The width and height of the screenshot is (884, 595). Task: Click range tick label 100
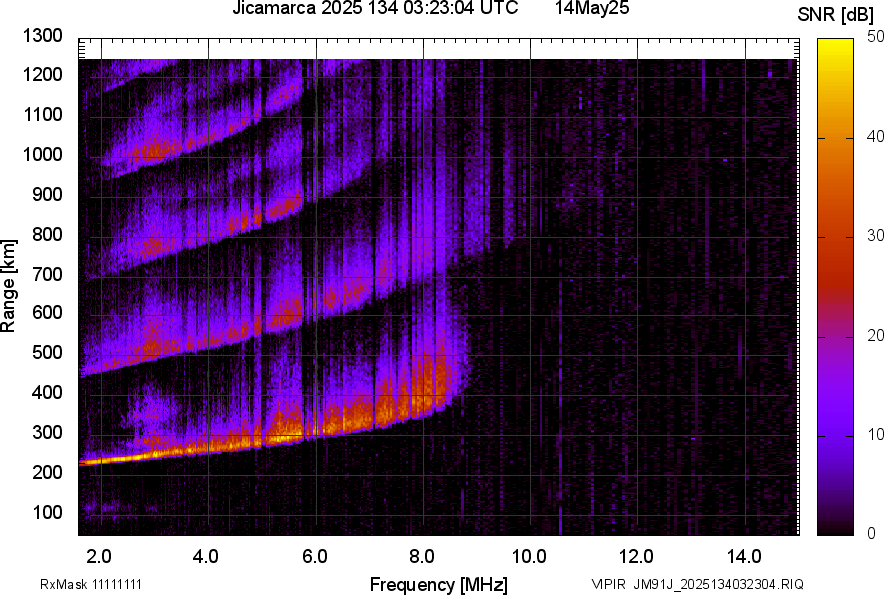pos(47,512)
